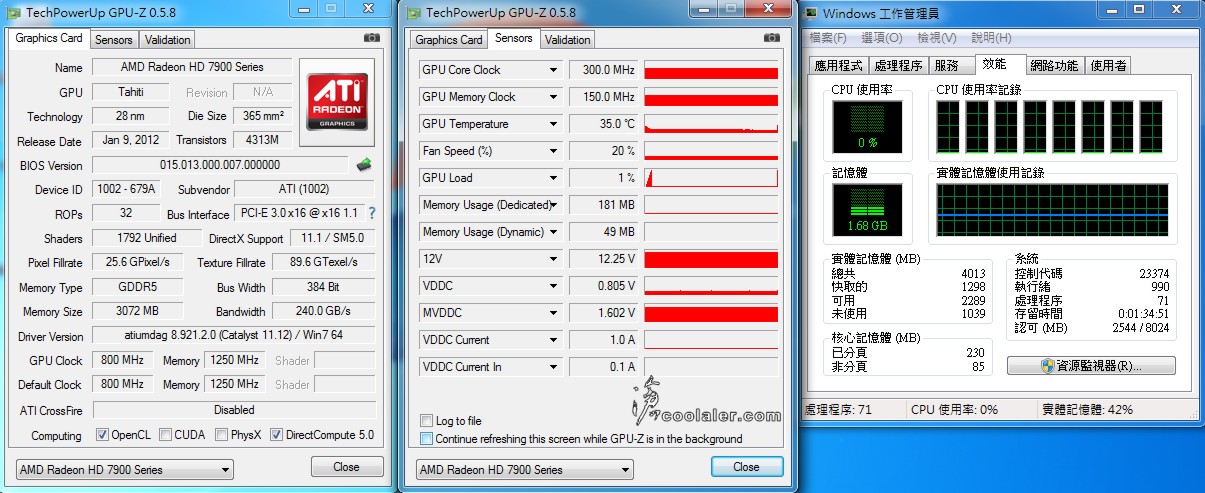1205x493 pixels.
Task: Switch to 使用者 tab in Task Manager
Action: [1108, 65]
